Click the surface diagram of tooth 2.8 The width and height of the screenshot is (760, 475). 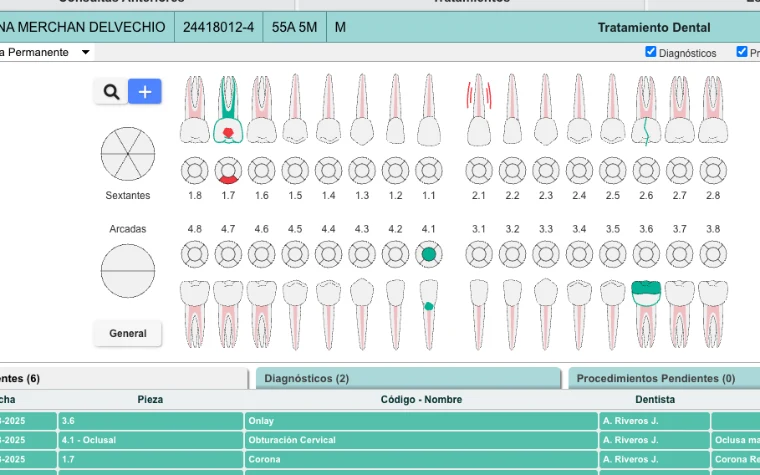click(713, 171)
